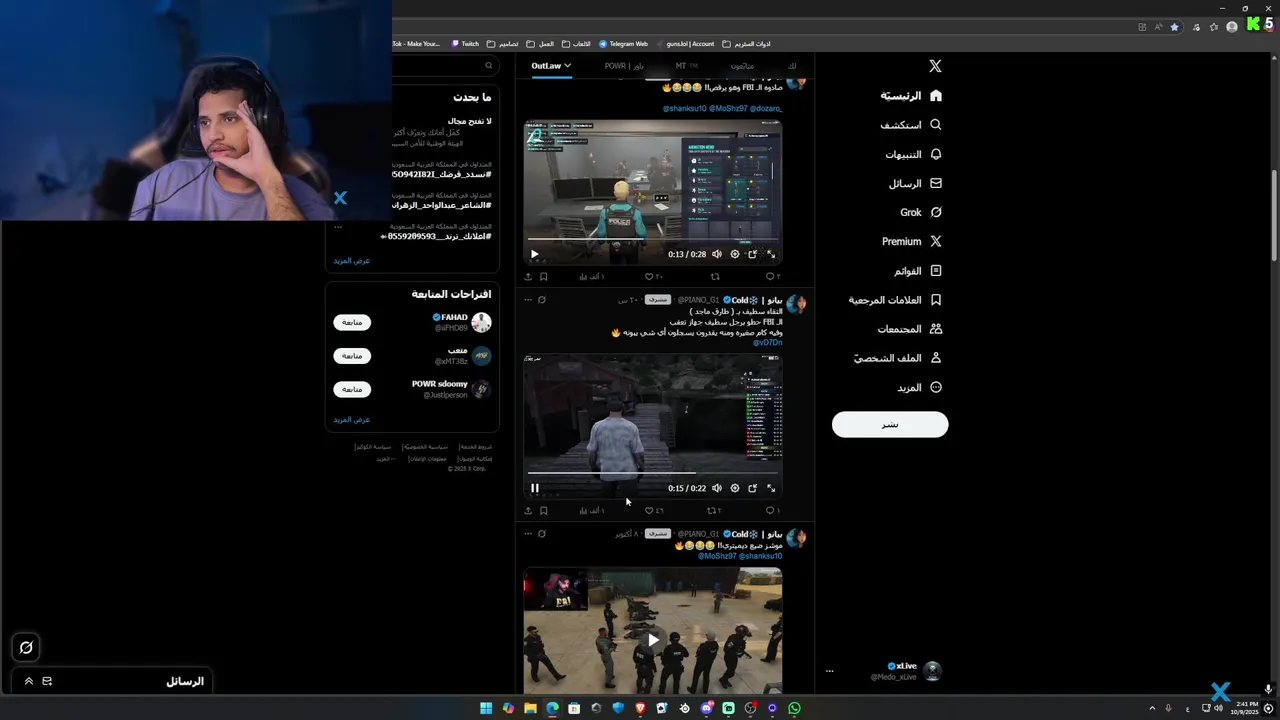Click Grok icon on طارق ماجد post
This screenshot has width=1280, height=720.
pyautogui.click(x=542, y=300)
